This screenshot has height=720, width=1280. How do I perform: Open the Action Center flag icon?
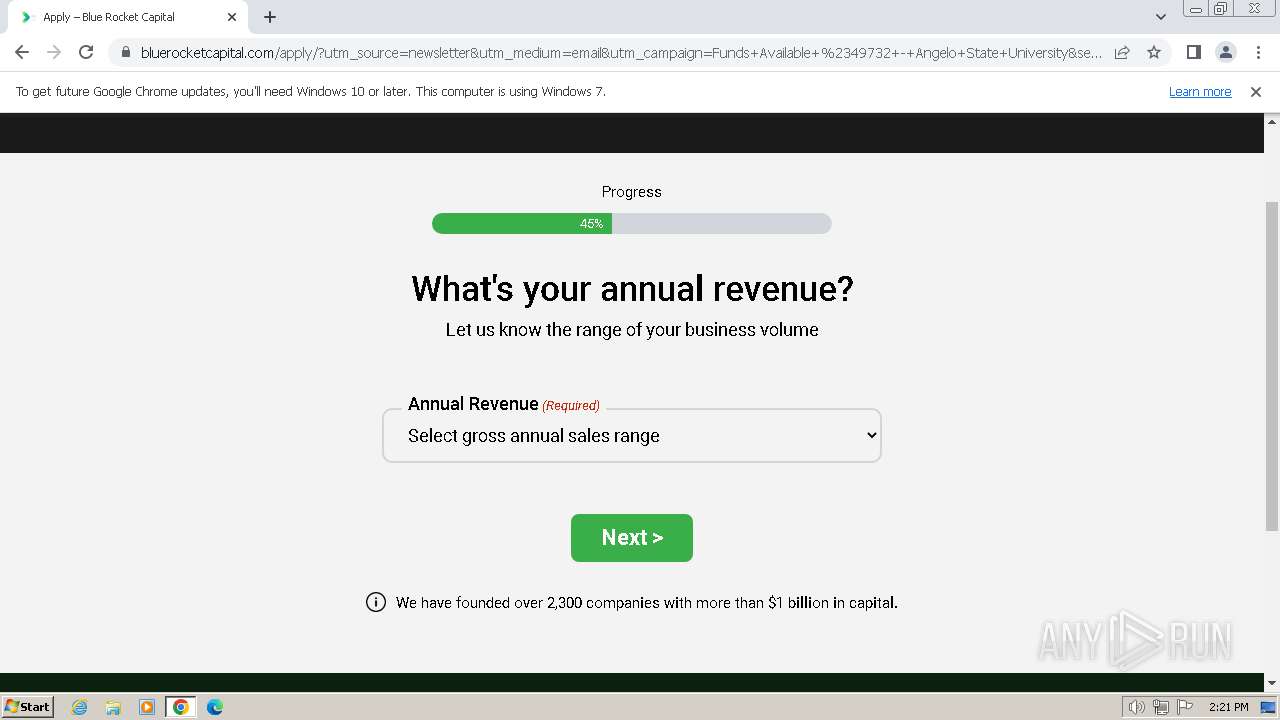tap(1183, 707)
